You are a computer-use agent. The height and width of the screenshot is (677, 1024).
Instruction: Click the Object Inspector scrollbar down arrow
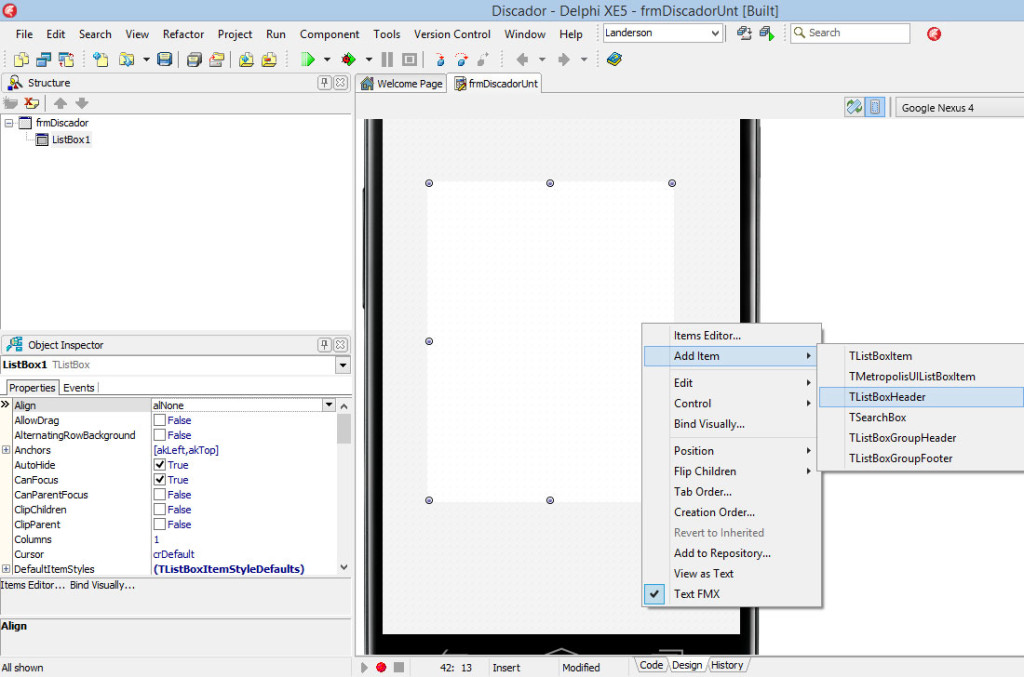pyautogui.click(x=344, y=567)
